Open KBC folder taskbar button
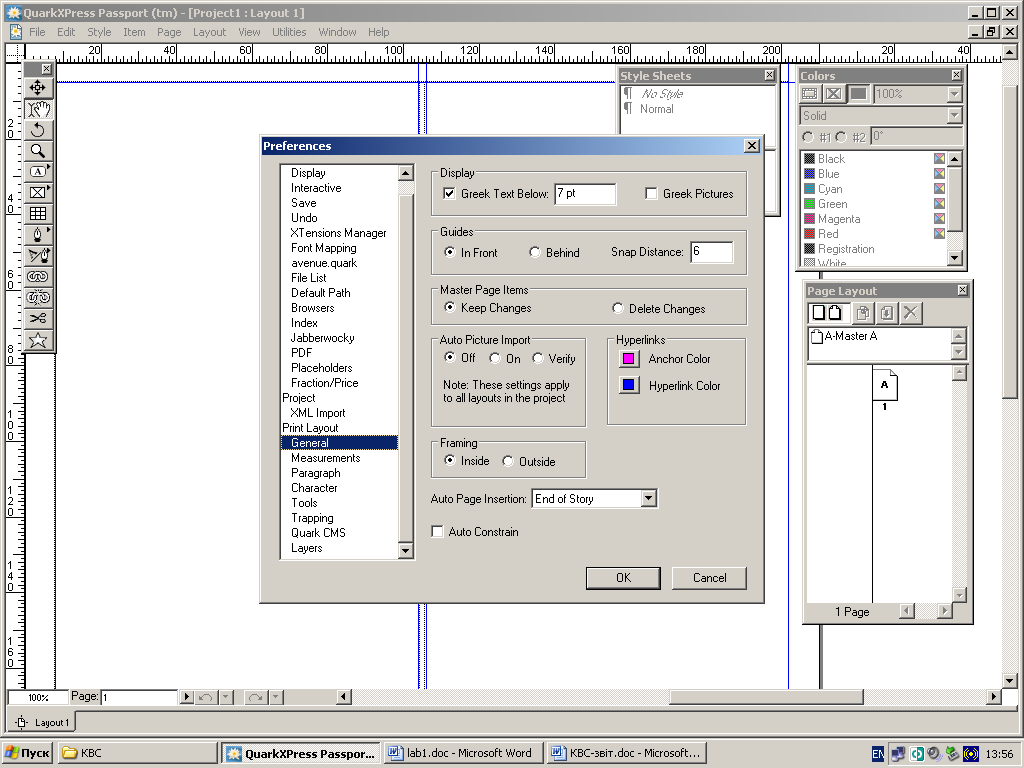This screenshot has height=768, width=1024. tap(138, 753)
